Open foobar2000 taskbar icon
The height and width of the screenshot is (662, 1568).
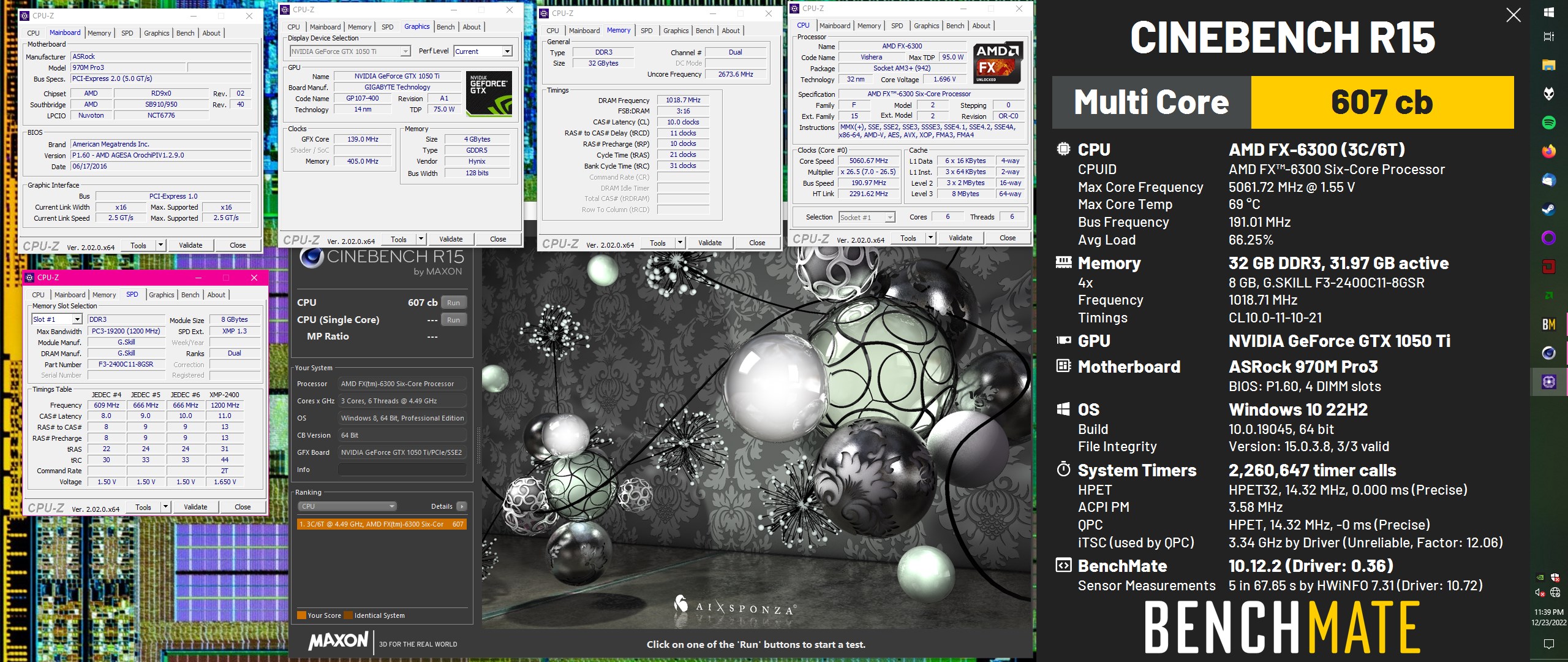1548,94
